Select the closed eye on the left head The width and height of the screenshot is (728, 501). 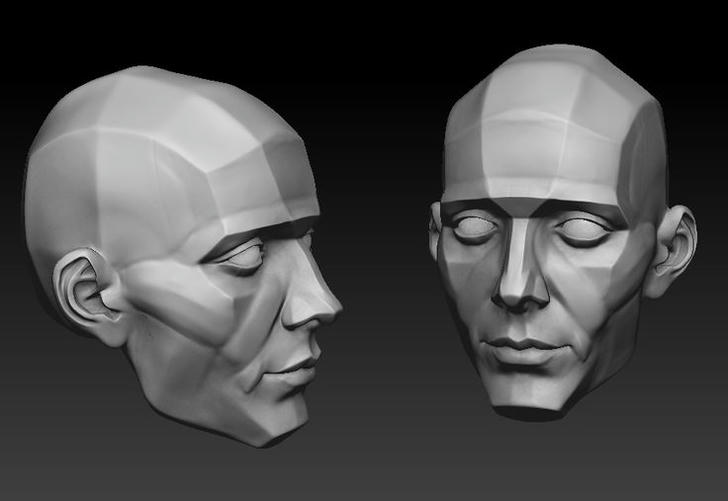click(243, 257)
